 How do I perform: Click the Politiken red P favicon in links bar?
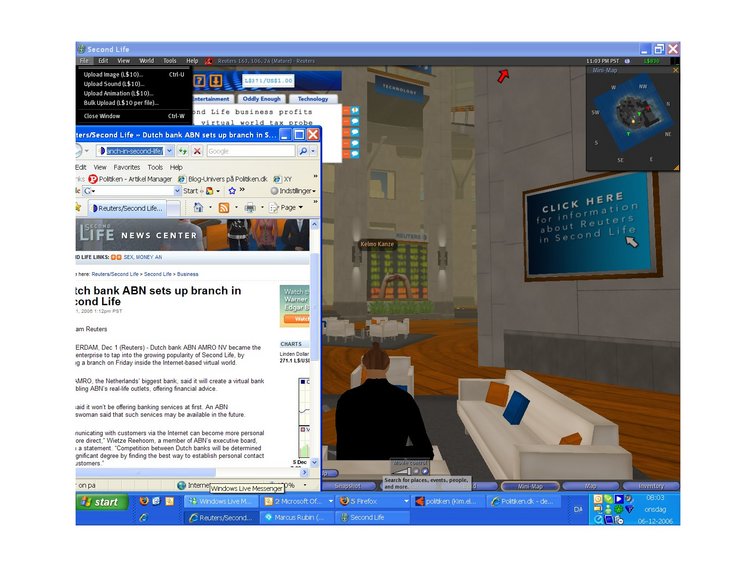click(93, 179)
